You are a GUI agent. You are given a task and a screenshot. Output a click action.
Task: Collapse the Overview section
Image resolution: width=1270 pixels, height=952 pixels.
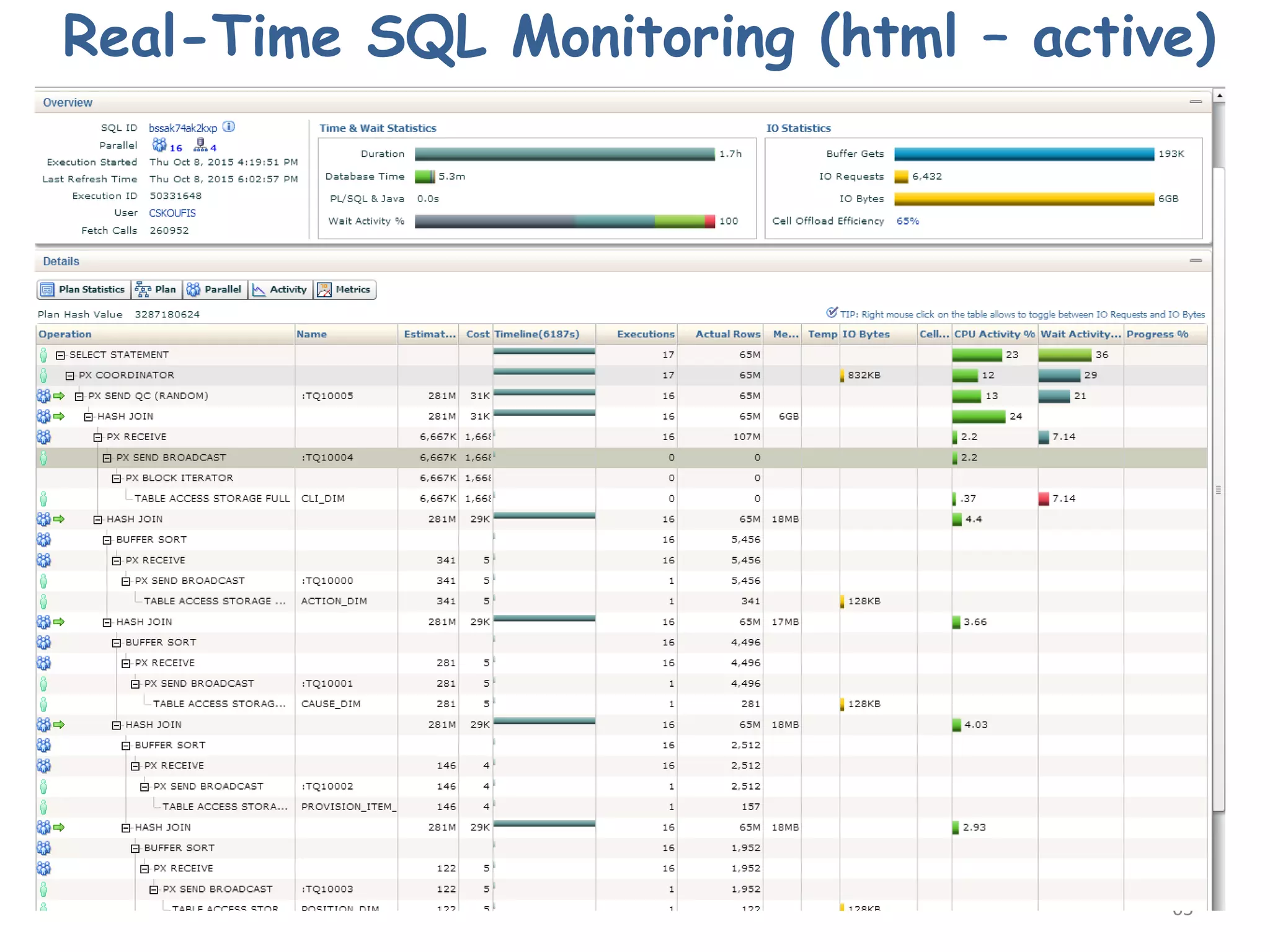(x=1196, y=102)
